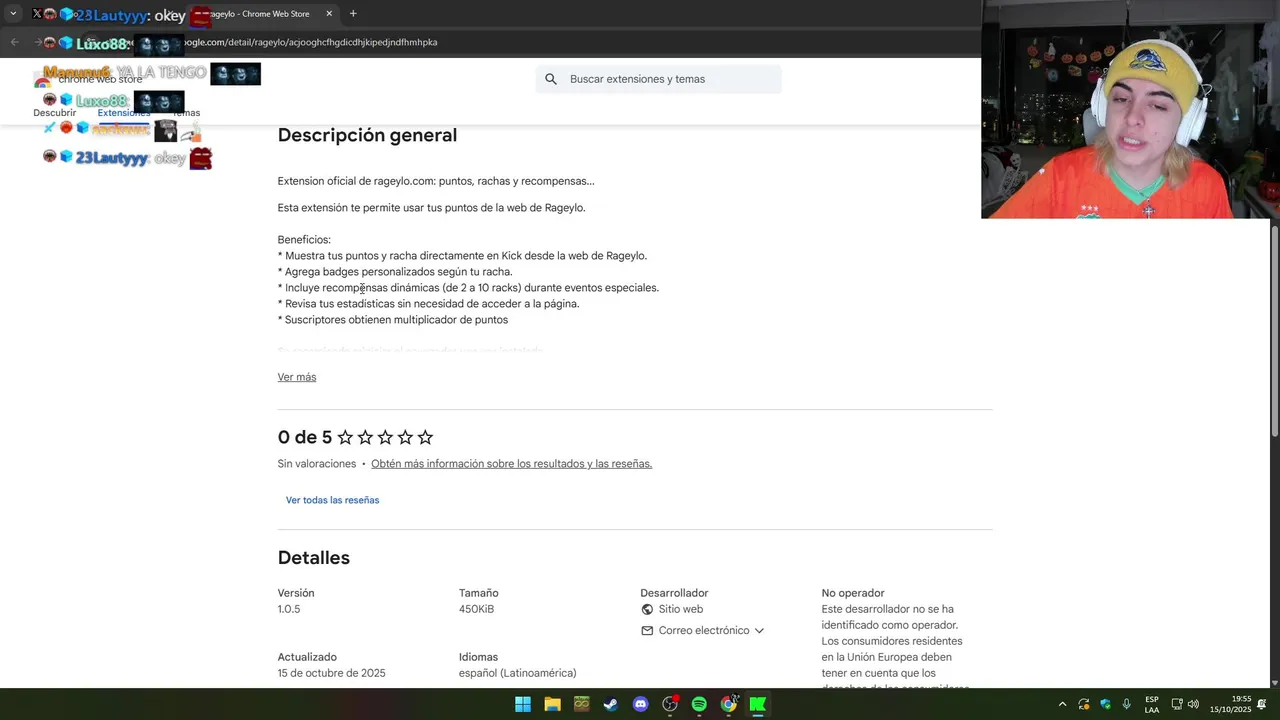Open the volume speaker tray icon
The height and width of the screenshot is (720, 1280).
pyautogui.click(x=1193, y=704)
